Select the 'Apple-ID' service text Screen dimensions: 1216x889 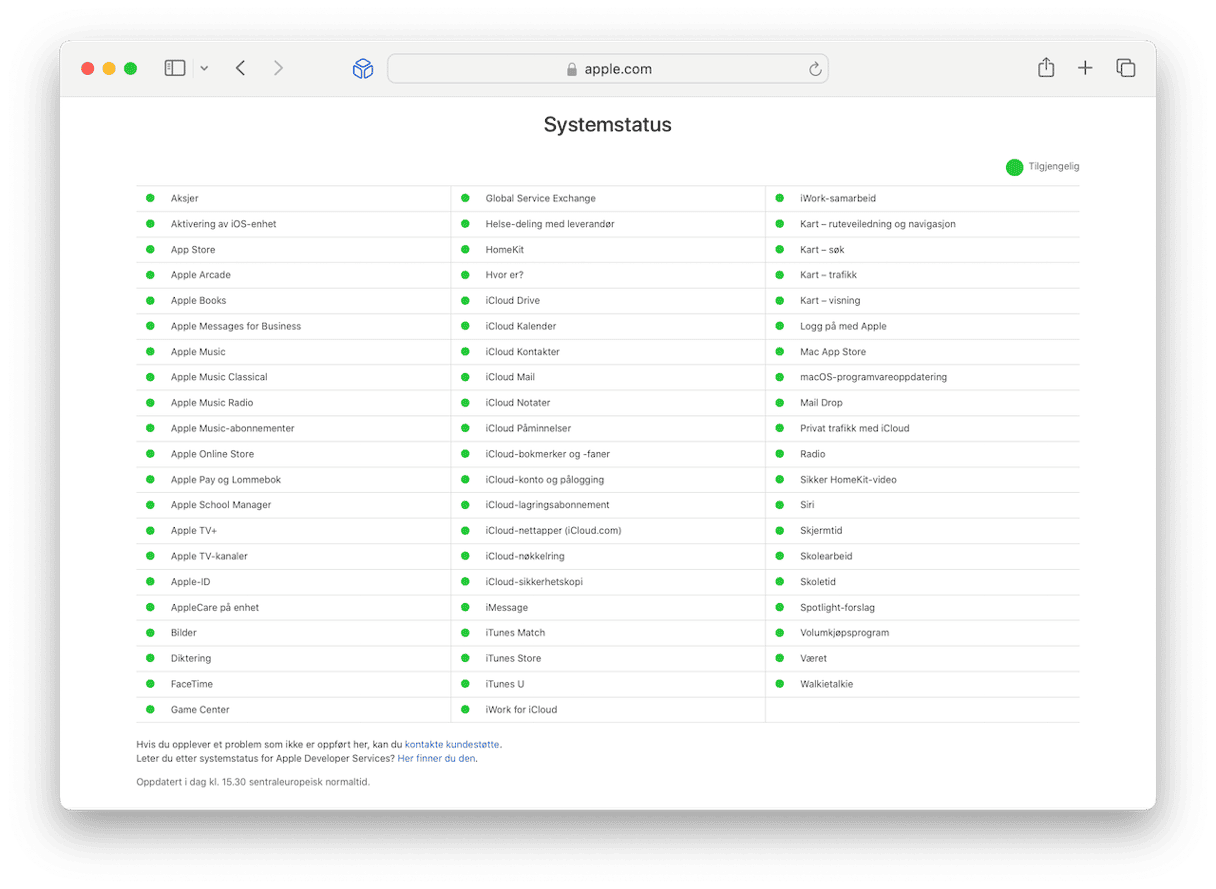(191, 582)
